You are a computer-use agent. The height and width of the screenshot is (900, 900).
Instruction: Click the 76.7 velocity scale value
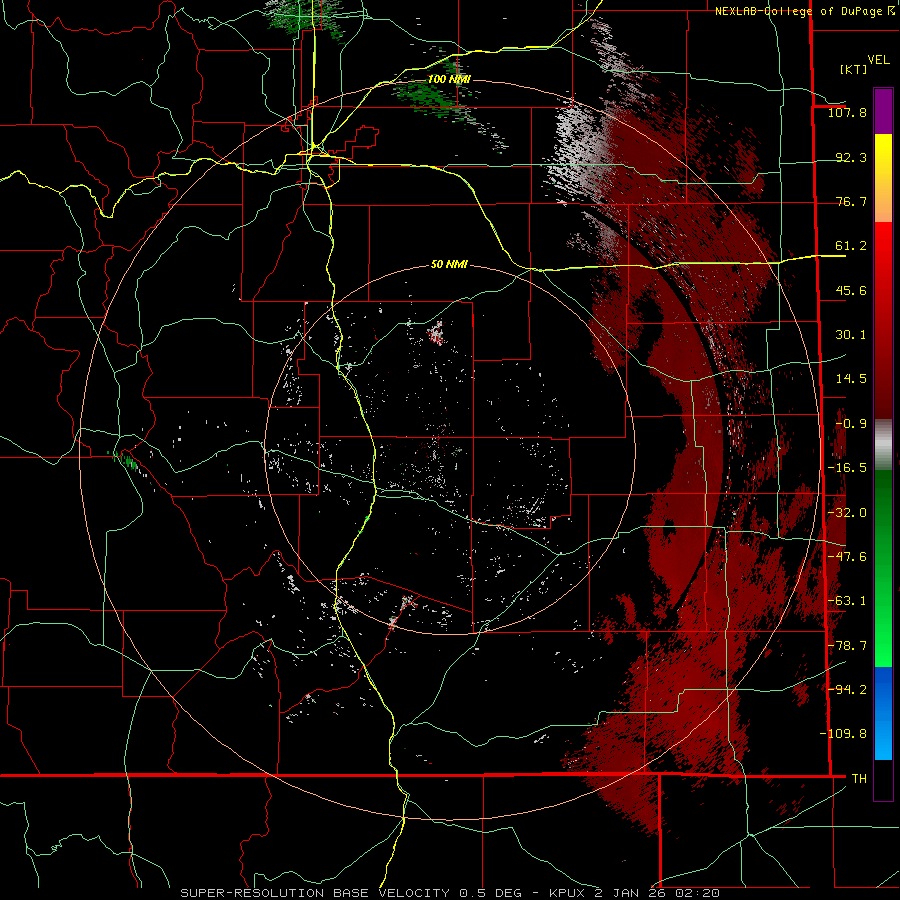[851, 201]
